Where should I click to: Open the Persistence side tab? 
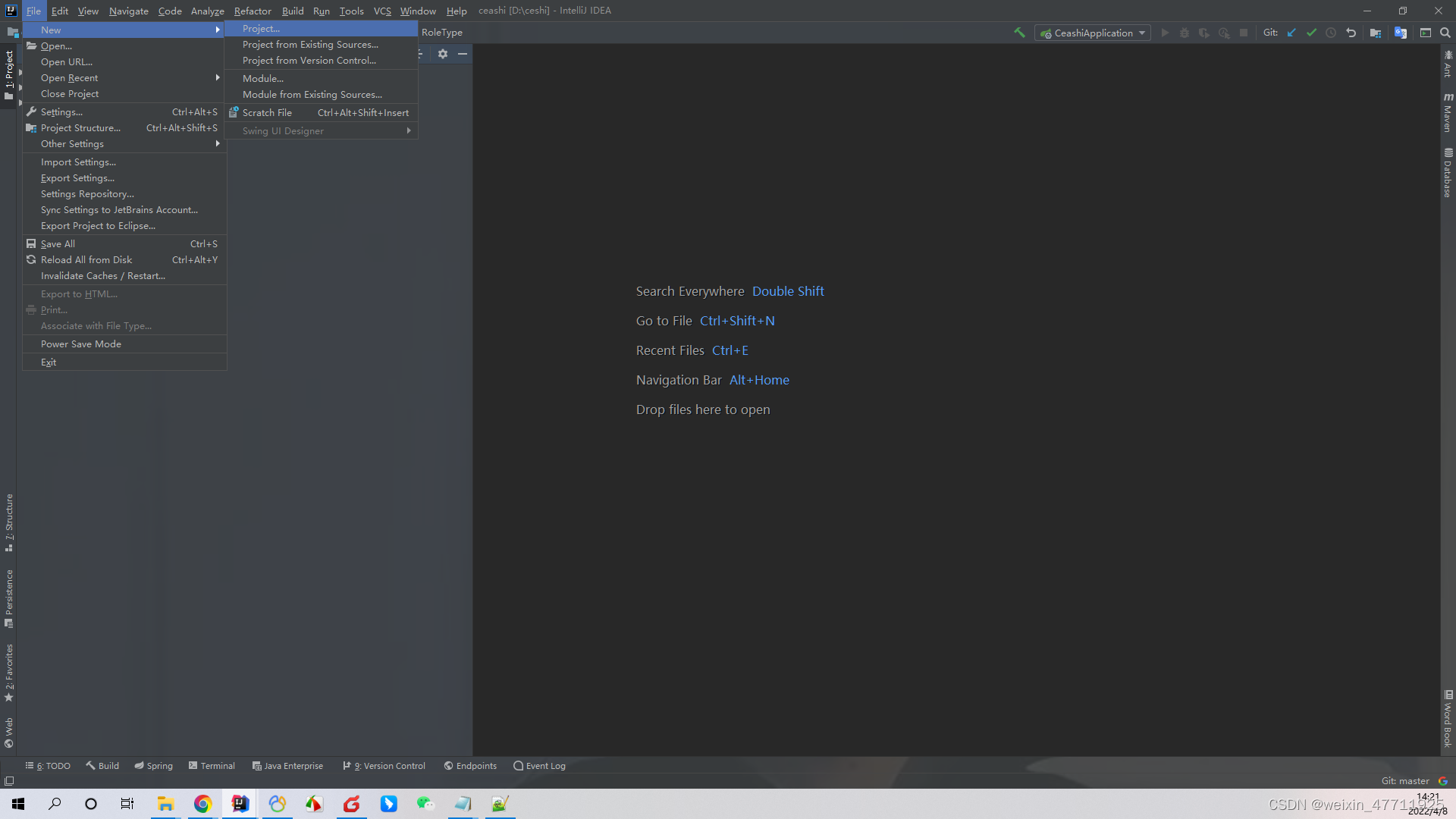point(9,598)
